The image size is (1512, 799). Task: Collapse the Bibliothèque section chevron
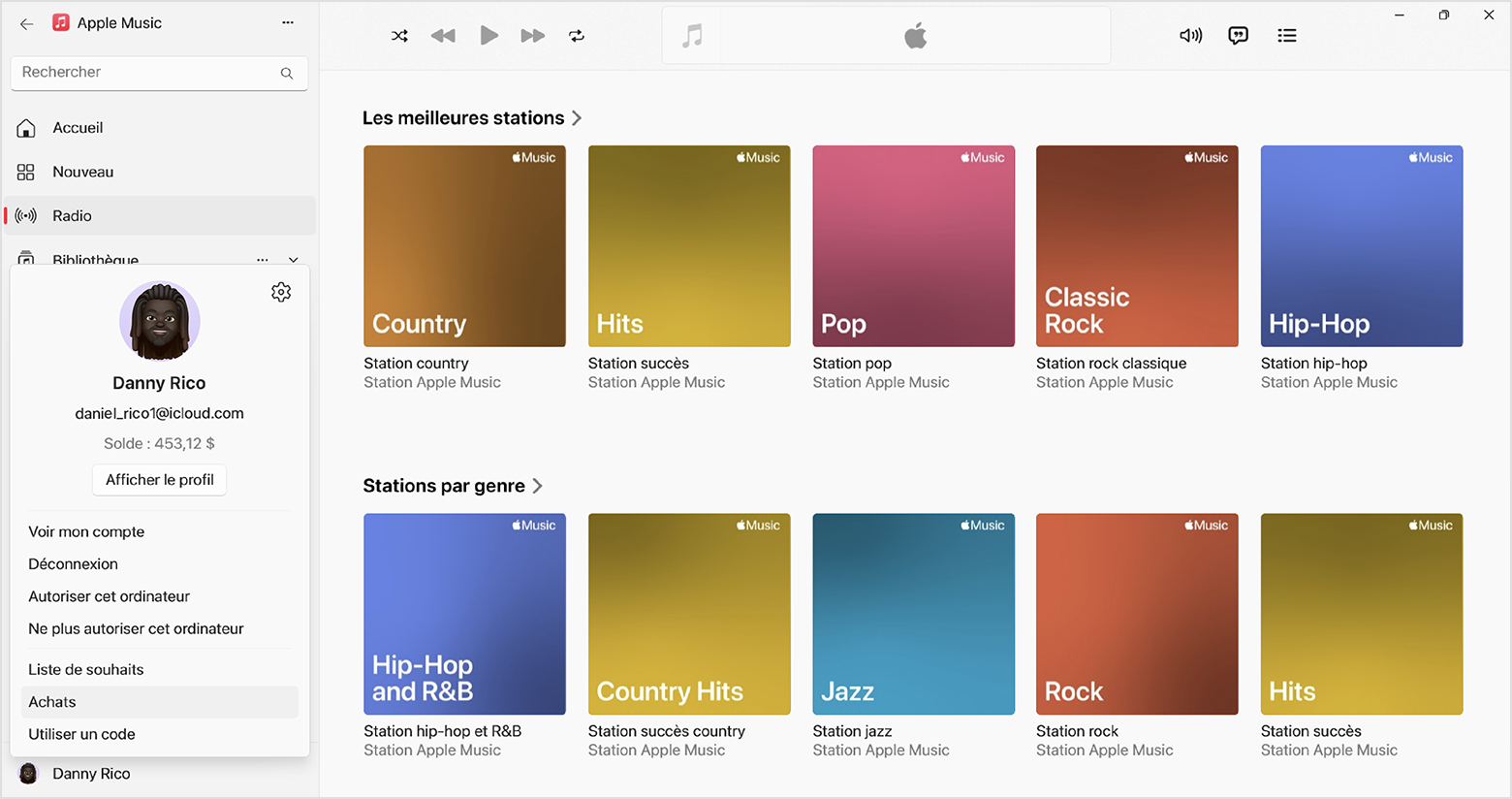(x=294, y=260)
